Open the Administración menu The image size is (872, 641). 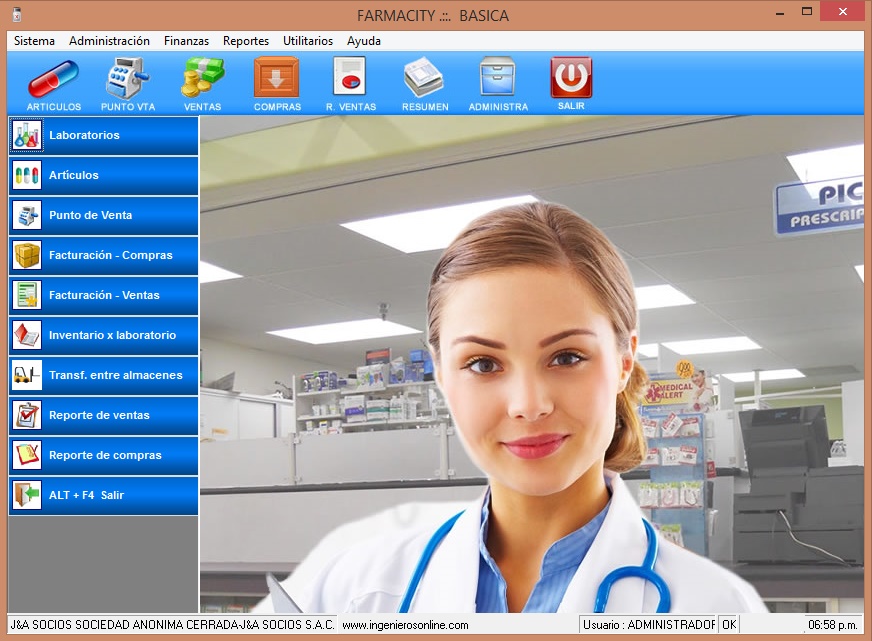pos(109,41)
